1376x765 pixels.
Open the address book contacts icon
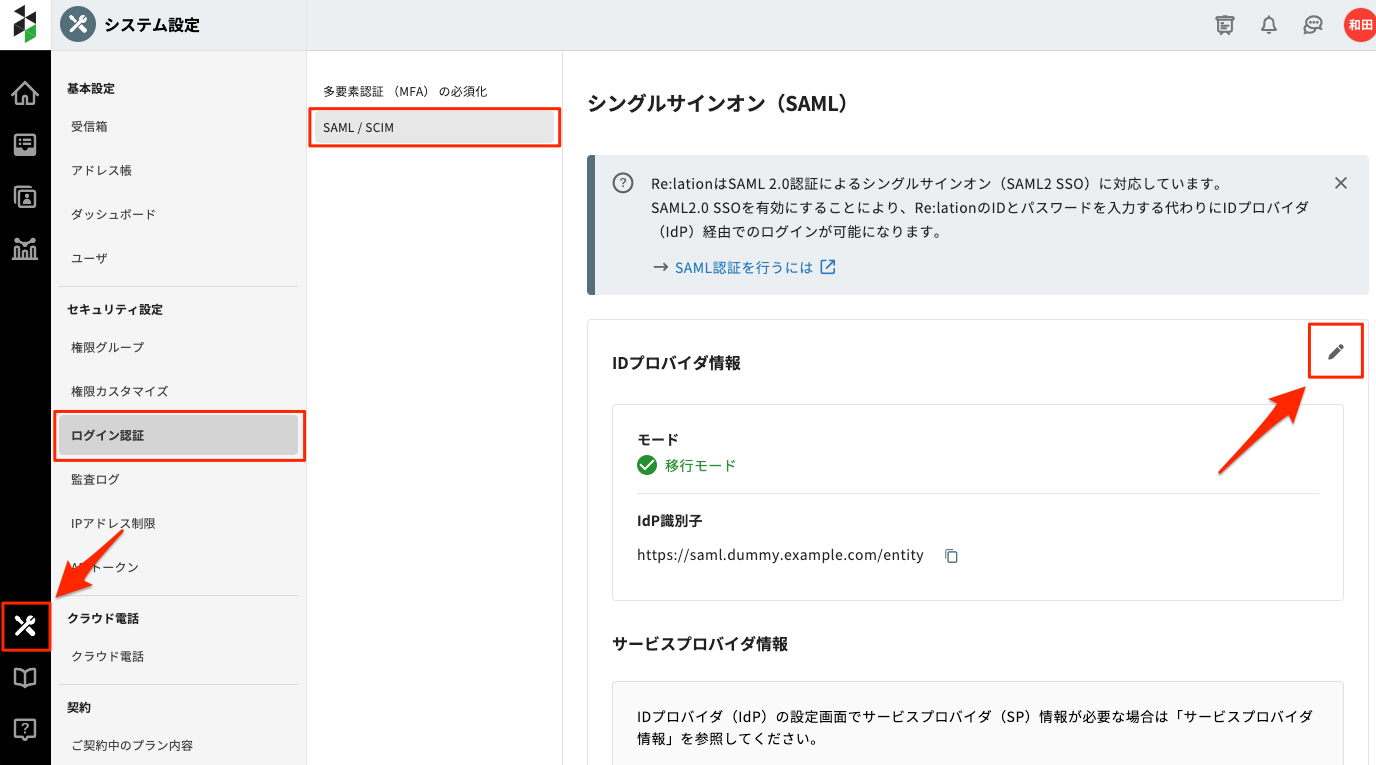click(25, 197)
